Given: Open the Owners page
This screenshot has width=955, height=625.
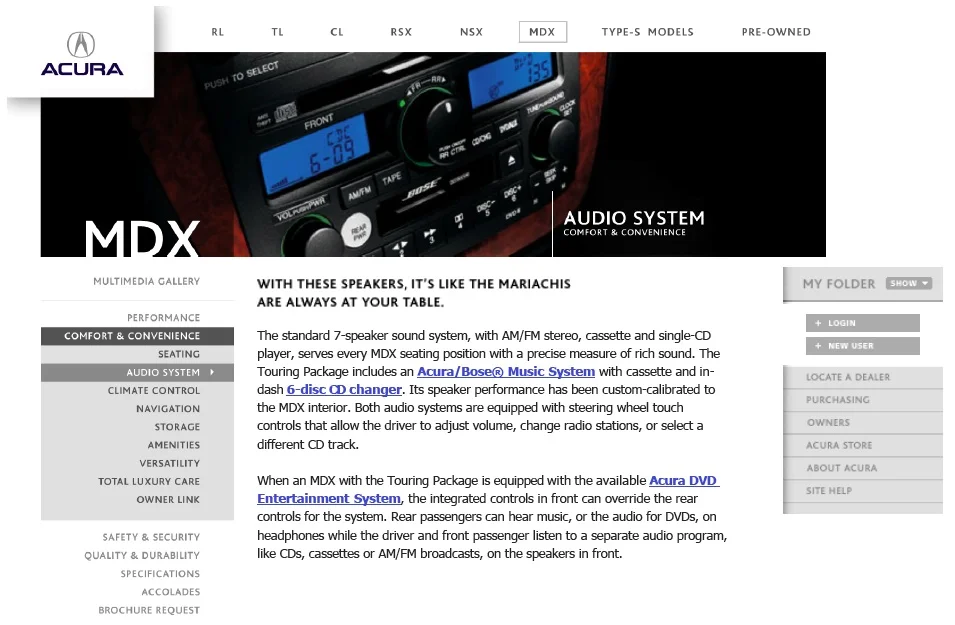Looking at the screenshot, I should [828, 423].
